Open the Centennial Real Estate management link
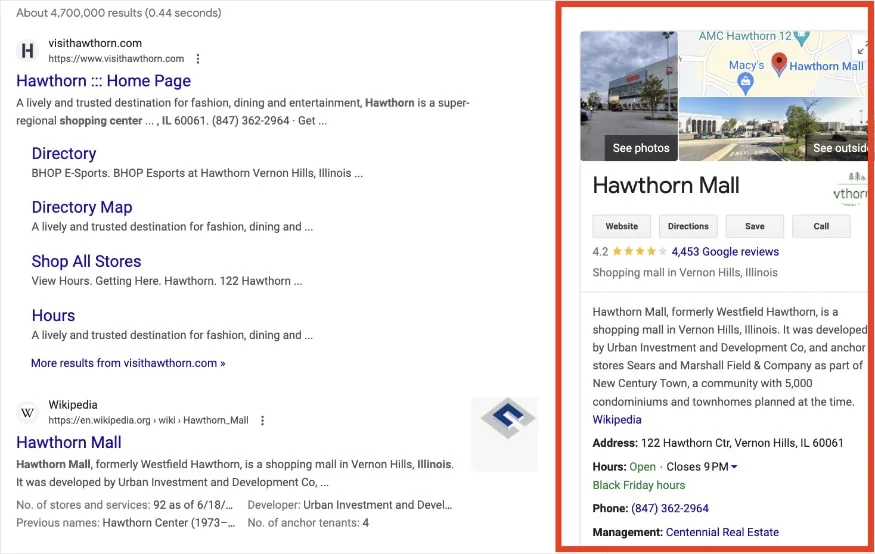Screen dimensions: 875x554 [722, 532]
